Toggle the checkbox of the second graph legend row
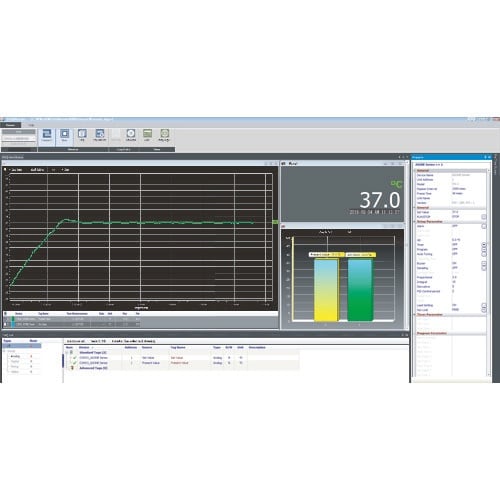 pos(5,324)
